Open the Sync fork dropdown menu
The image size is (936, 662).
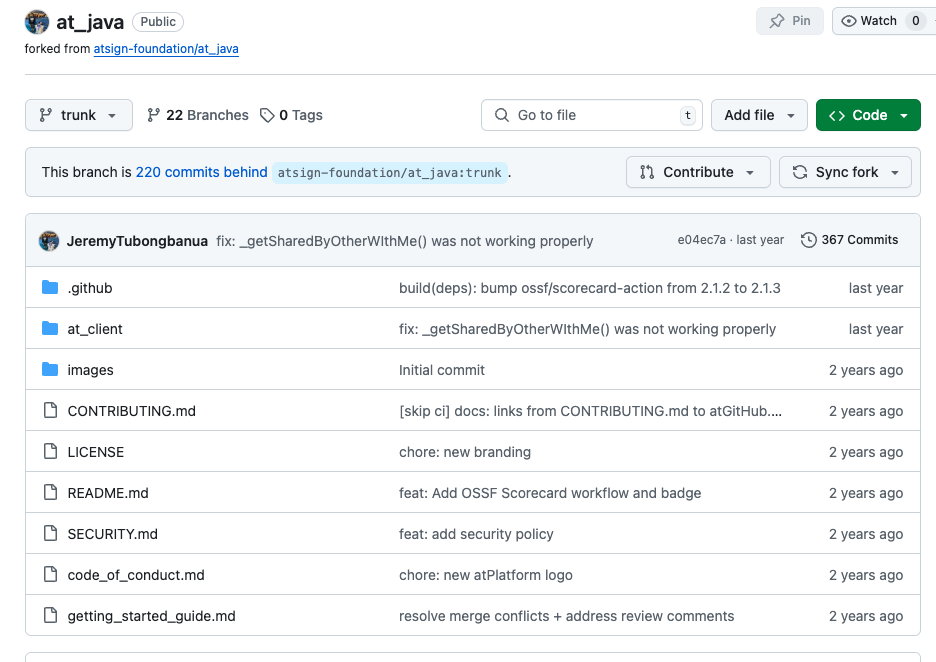click(x=845, y=173)
